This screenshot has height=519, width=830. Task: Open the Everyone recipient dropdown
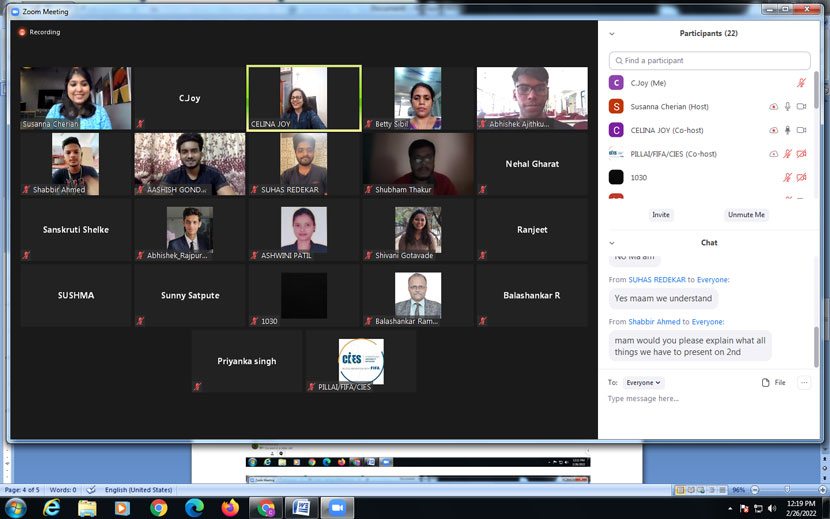click(643, 383)
